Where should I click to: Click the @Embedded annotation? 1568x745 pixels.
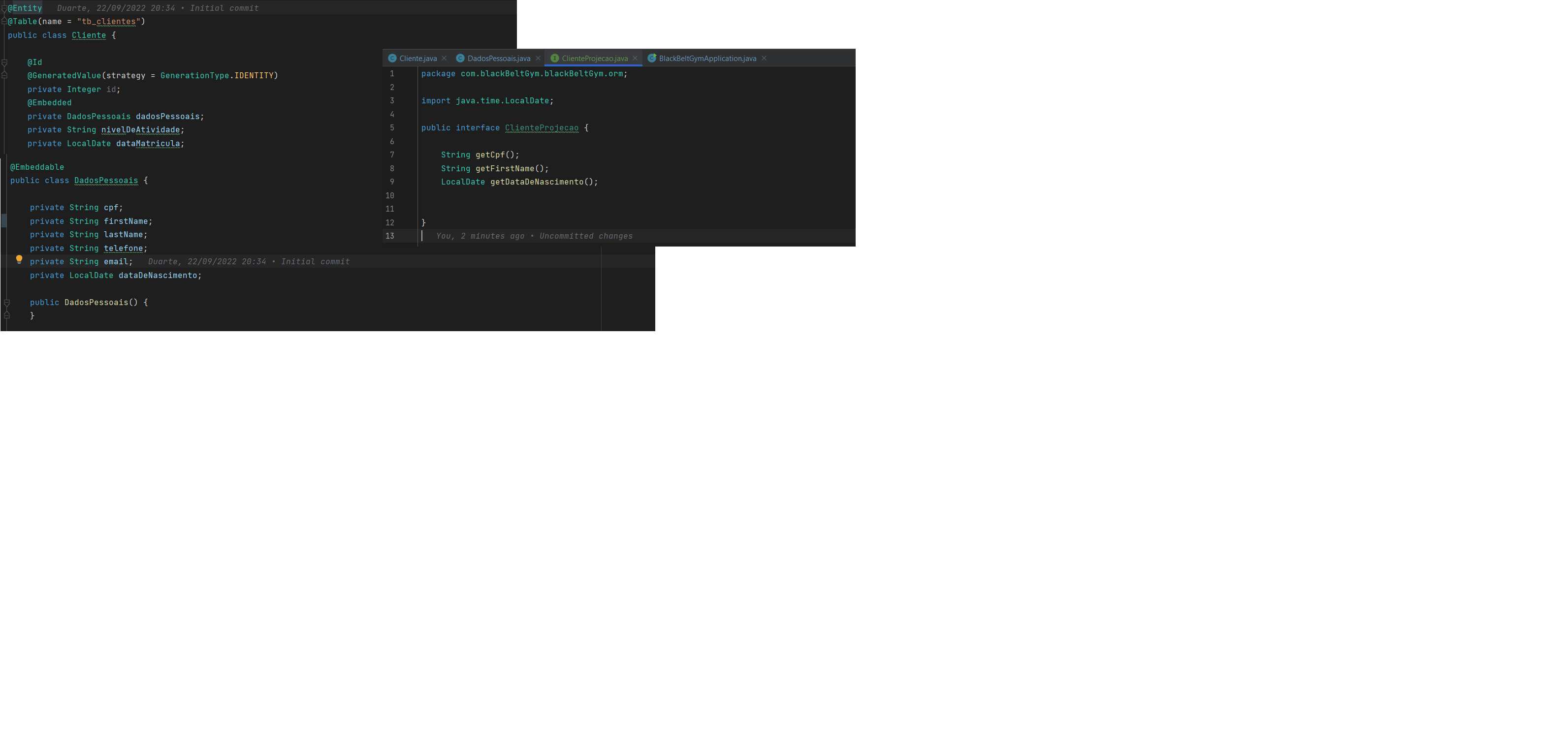pos(49,103)
